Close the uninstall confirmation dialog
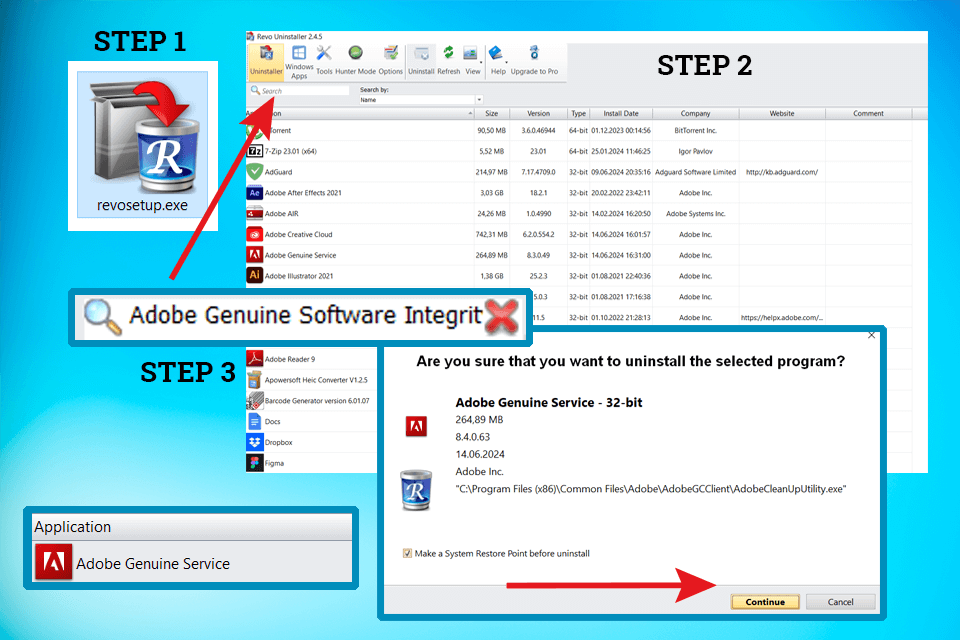Screen dimensions: 960x640 tap(871, 335)
